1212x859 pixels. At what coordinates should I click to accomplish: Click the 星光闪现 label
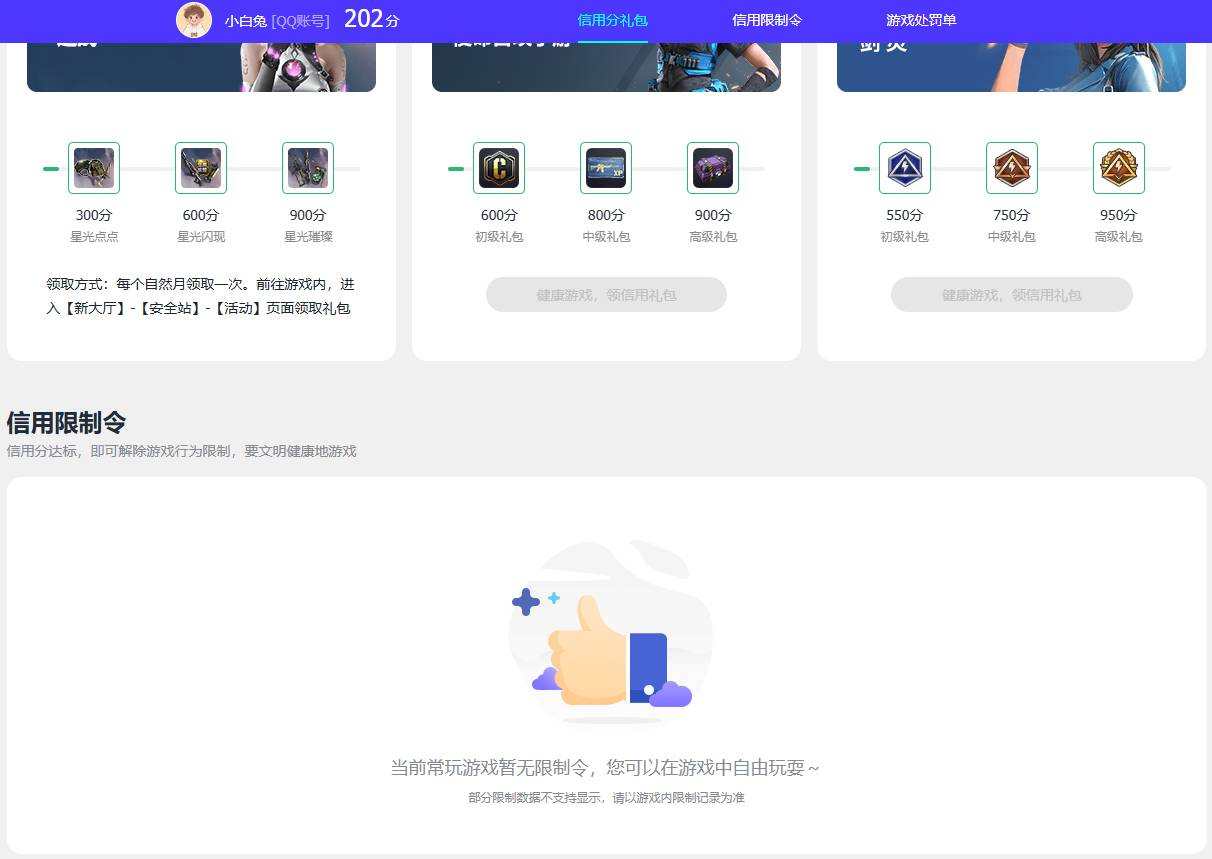click(x=201, y=237)
